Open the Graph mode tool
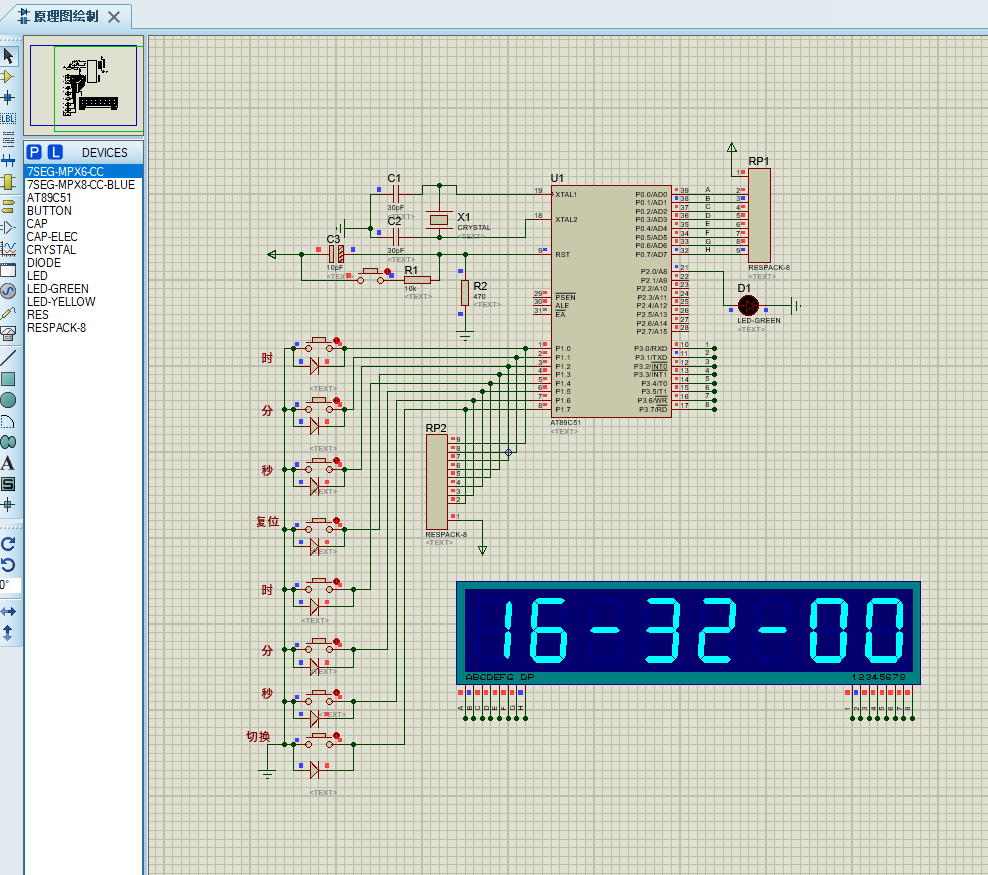 point(8,249)
